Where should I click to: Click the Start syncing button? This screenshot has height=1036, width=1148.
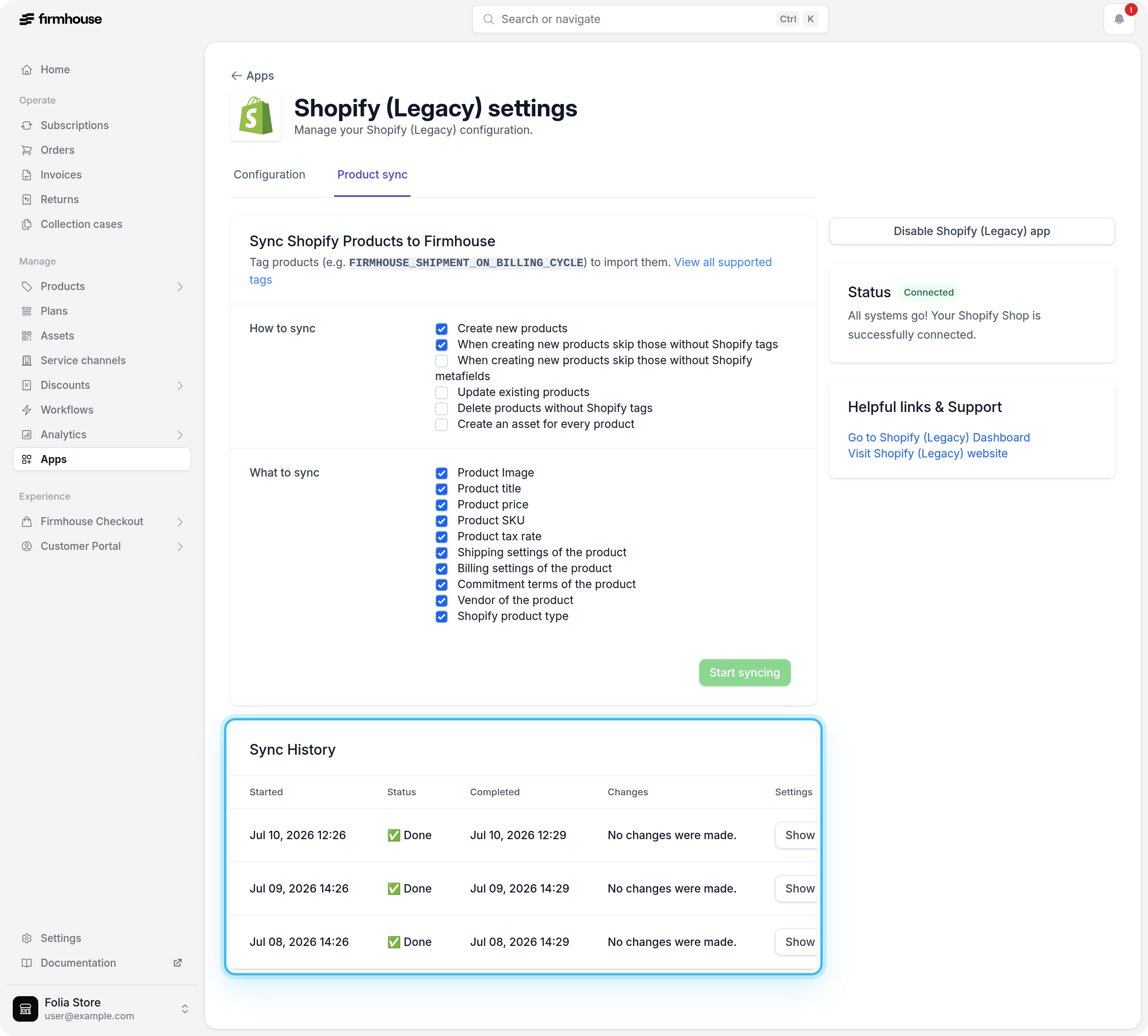pyautogui.click(x=744, y=672)
